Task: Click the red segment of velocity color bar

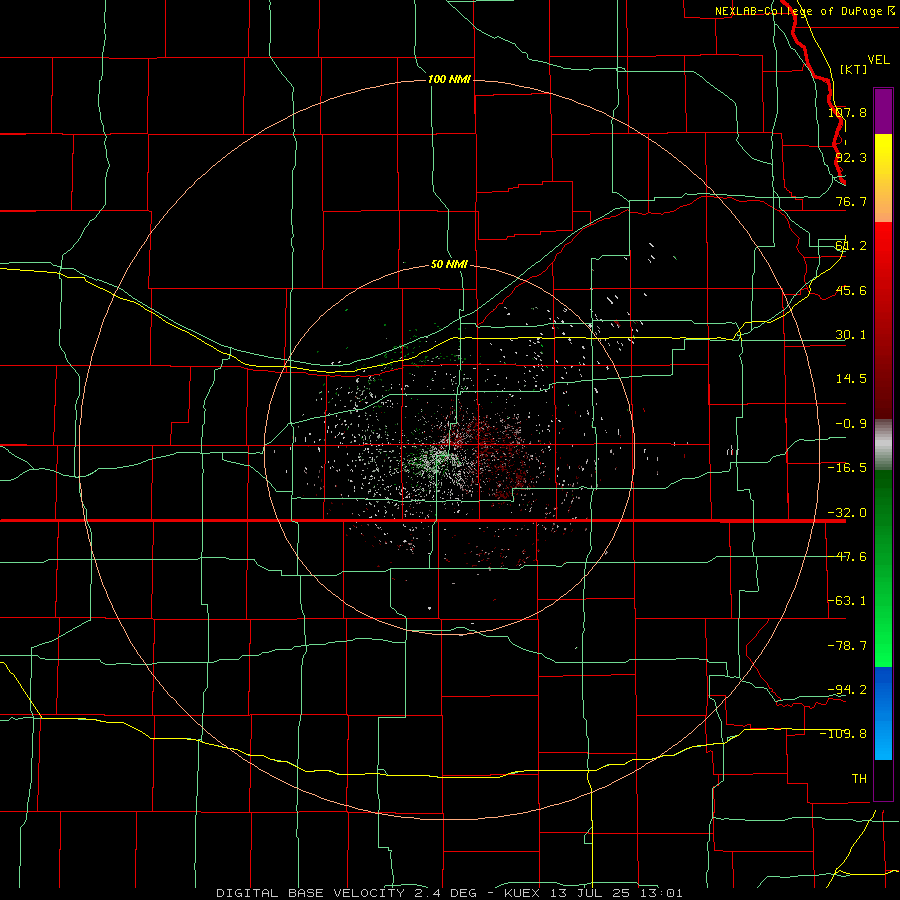Action: pyautogui.click(x=883, y=320)
